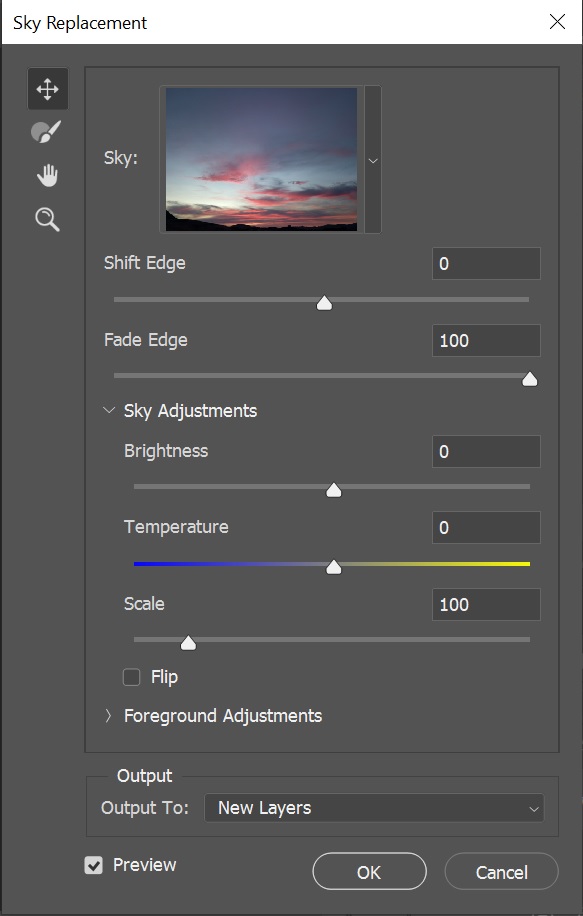This screenshot has height=916, width=583.
Task: Select the Zoom magnifier tool
Action: (47, 219)
